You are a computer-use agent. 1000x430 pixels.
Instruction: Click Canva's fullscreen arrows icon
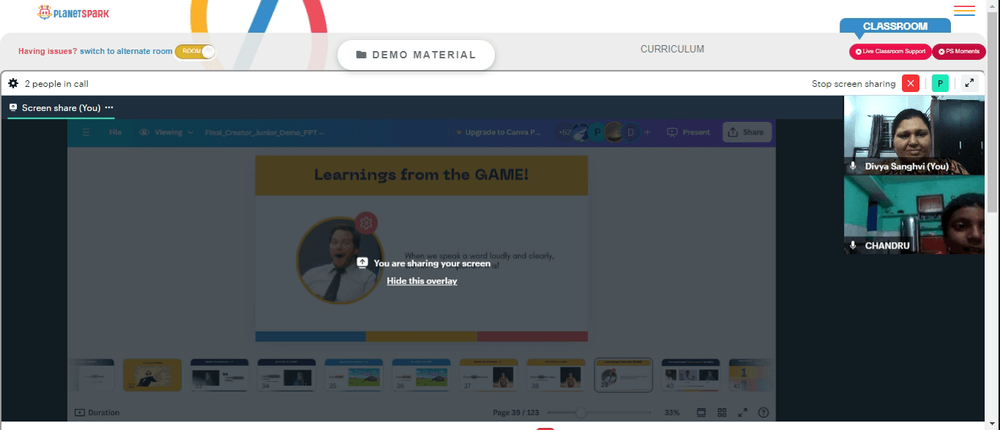742,413
